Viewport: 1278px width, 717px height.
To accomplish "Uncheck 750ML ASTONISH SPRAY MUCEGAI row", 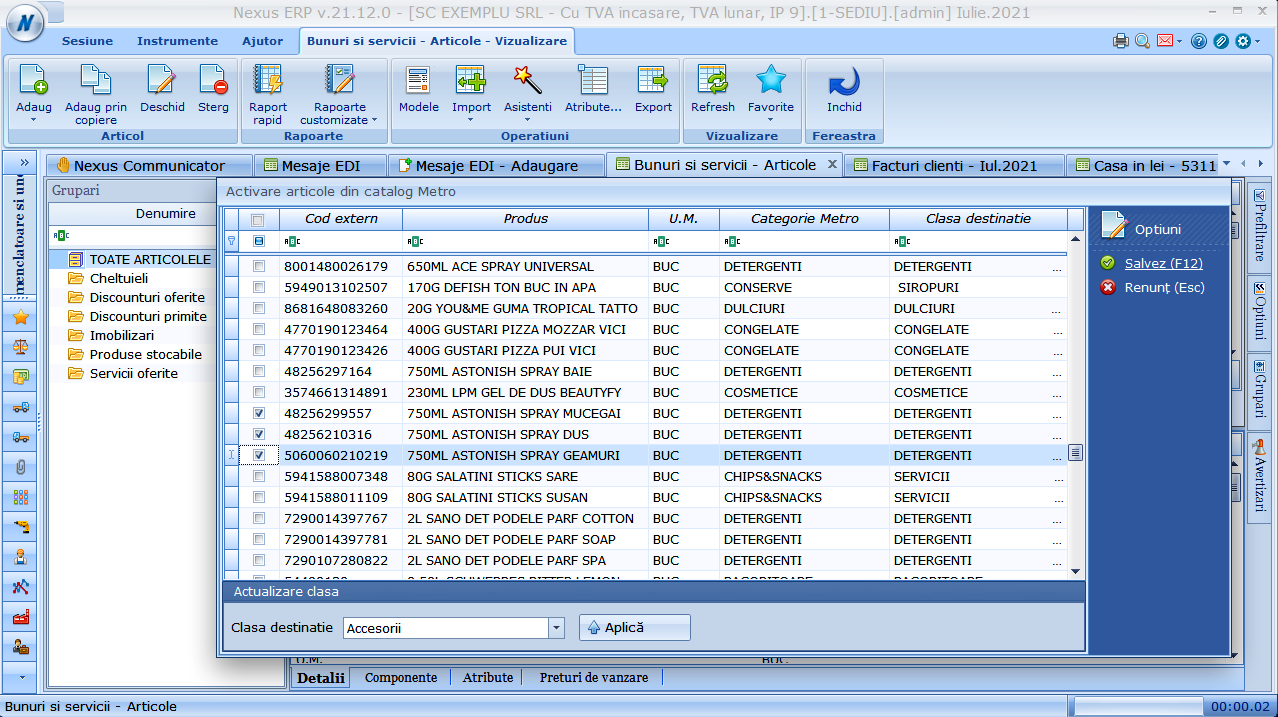I will coord(259,414).
